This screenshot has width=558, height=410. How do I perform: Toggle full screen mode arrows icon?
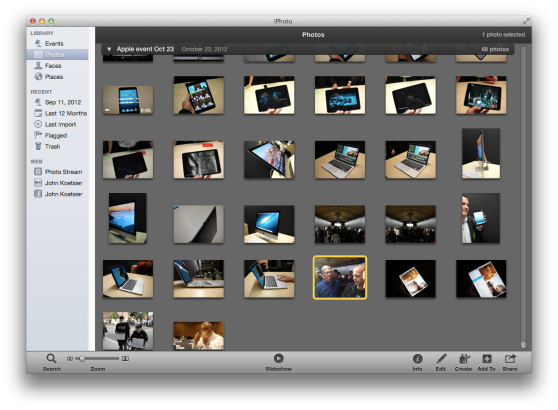[x=526, y=21]
